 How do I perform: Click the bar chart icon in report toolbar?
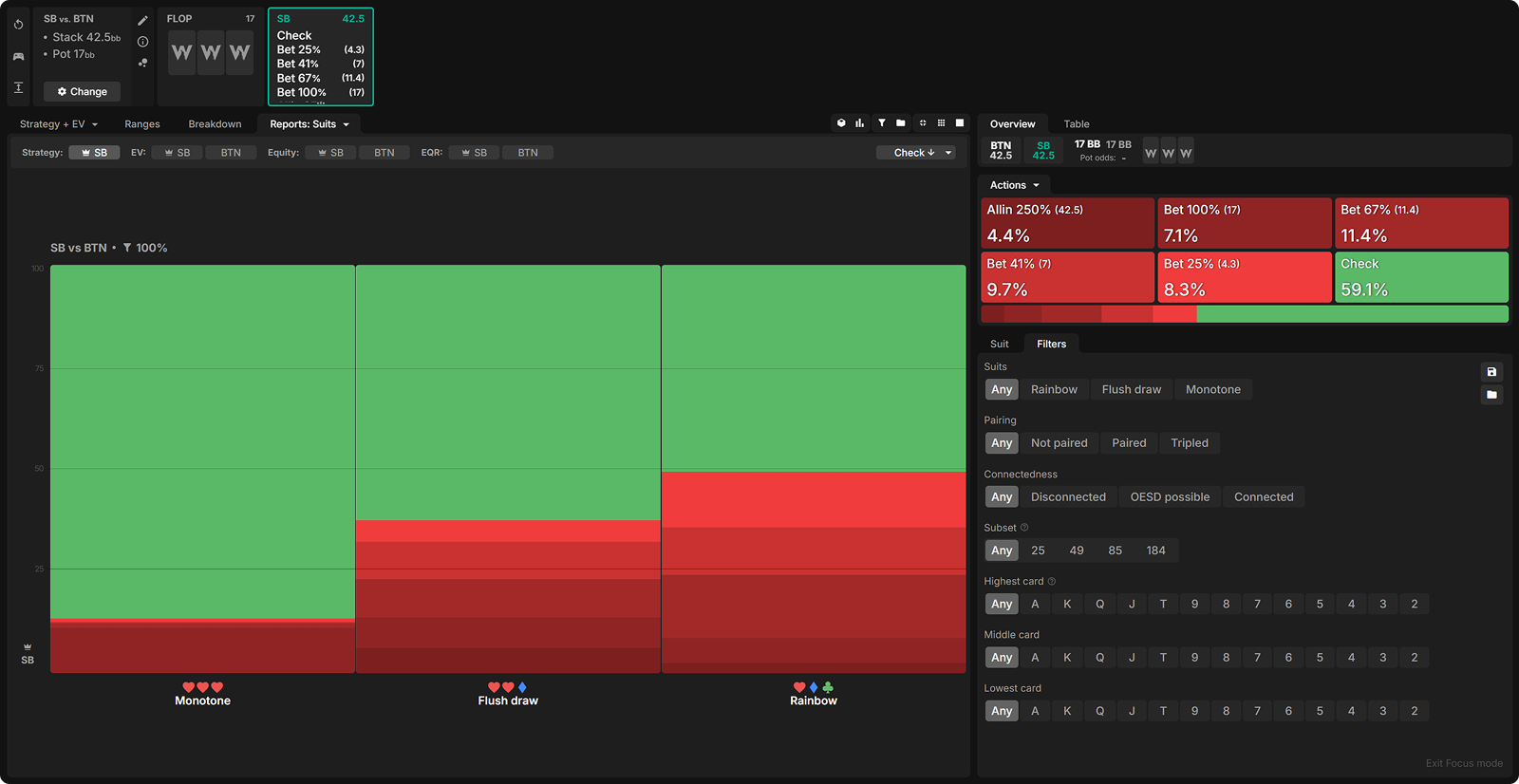click(x=859, y=123)
